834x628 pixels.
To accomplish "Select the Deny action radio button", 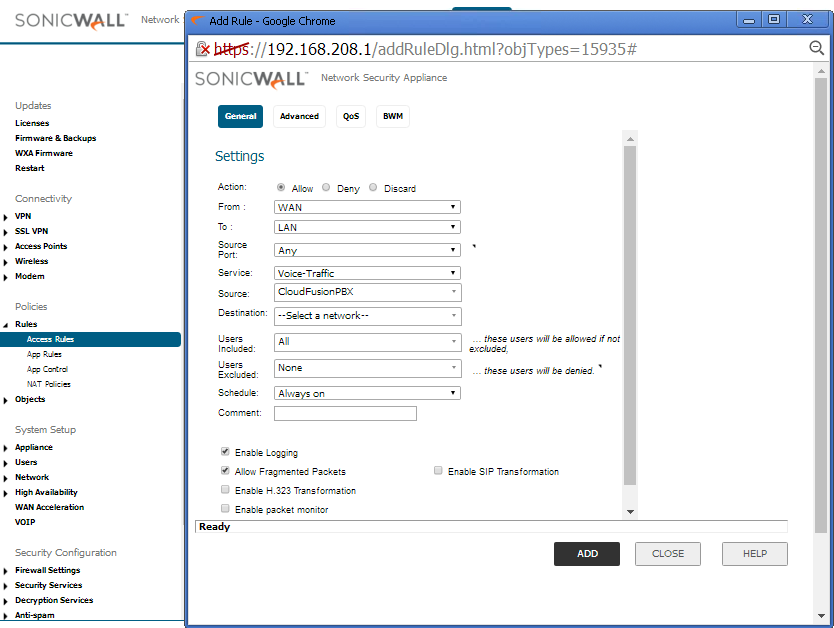I will pyautogui.click(x=326, y=188).
